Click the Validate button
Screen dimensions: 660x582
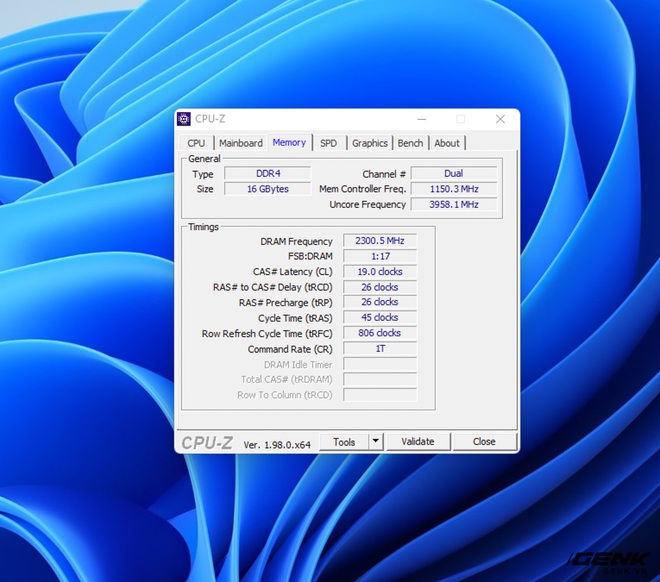pos(418,442)
